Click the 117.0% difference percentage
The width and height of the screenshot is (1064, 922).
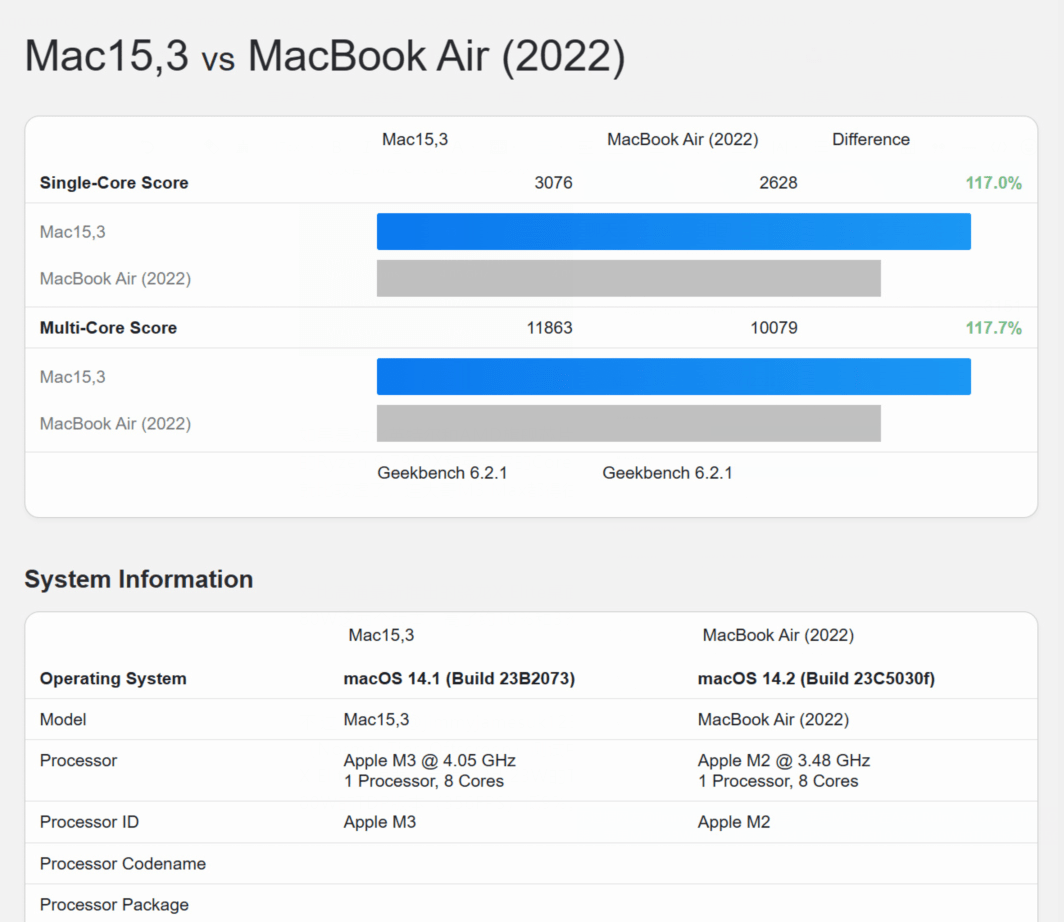[x=993, y=183]
